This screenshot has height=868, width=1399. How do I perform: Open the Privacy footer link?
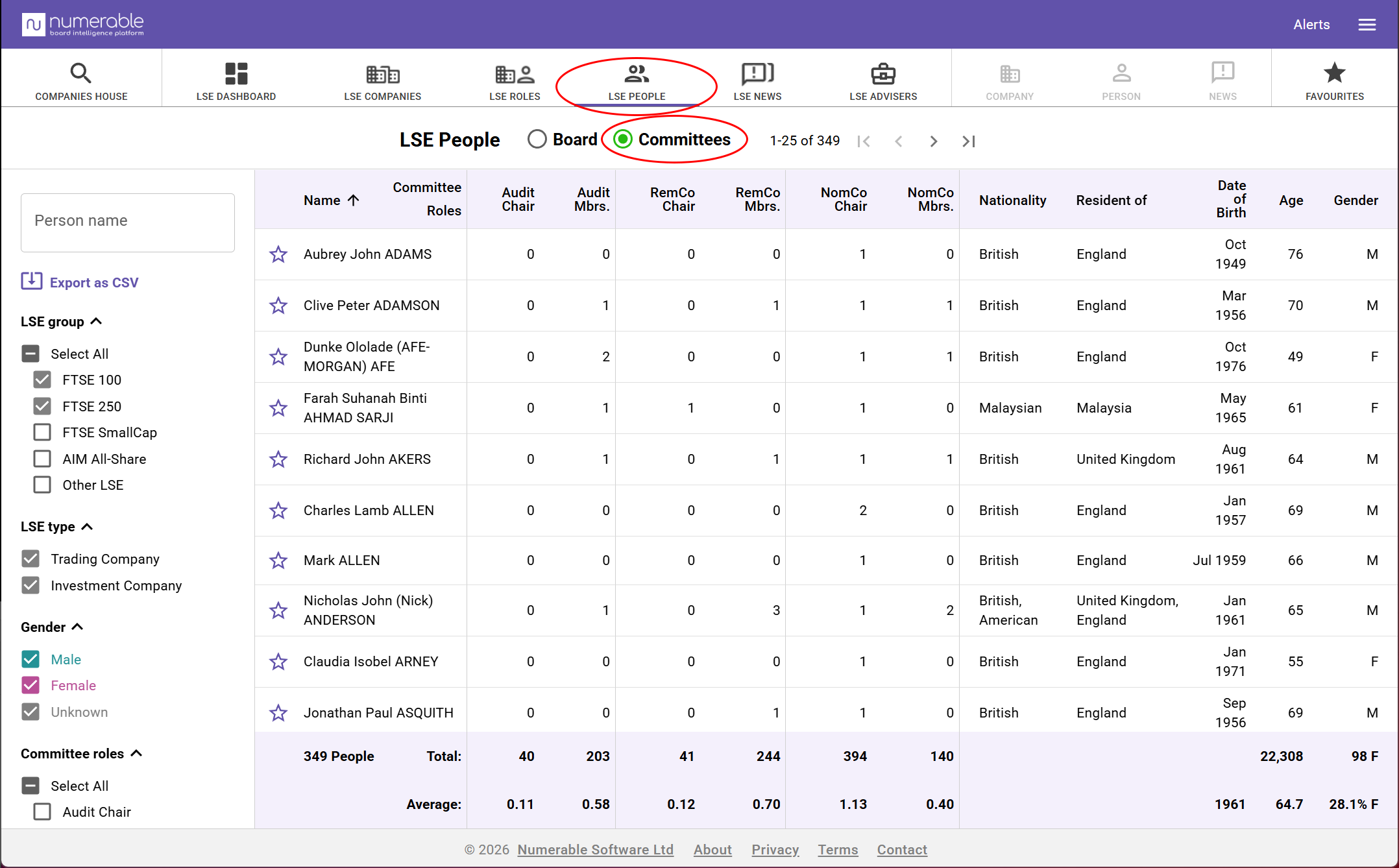(775, 849)
